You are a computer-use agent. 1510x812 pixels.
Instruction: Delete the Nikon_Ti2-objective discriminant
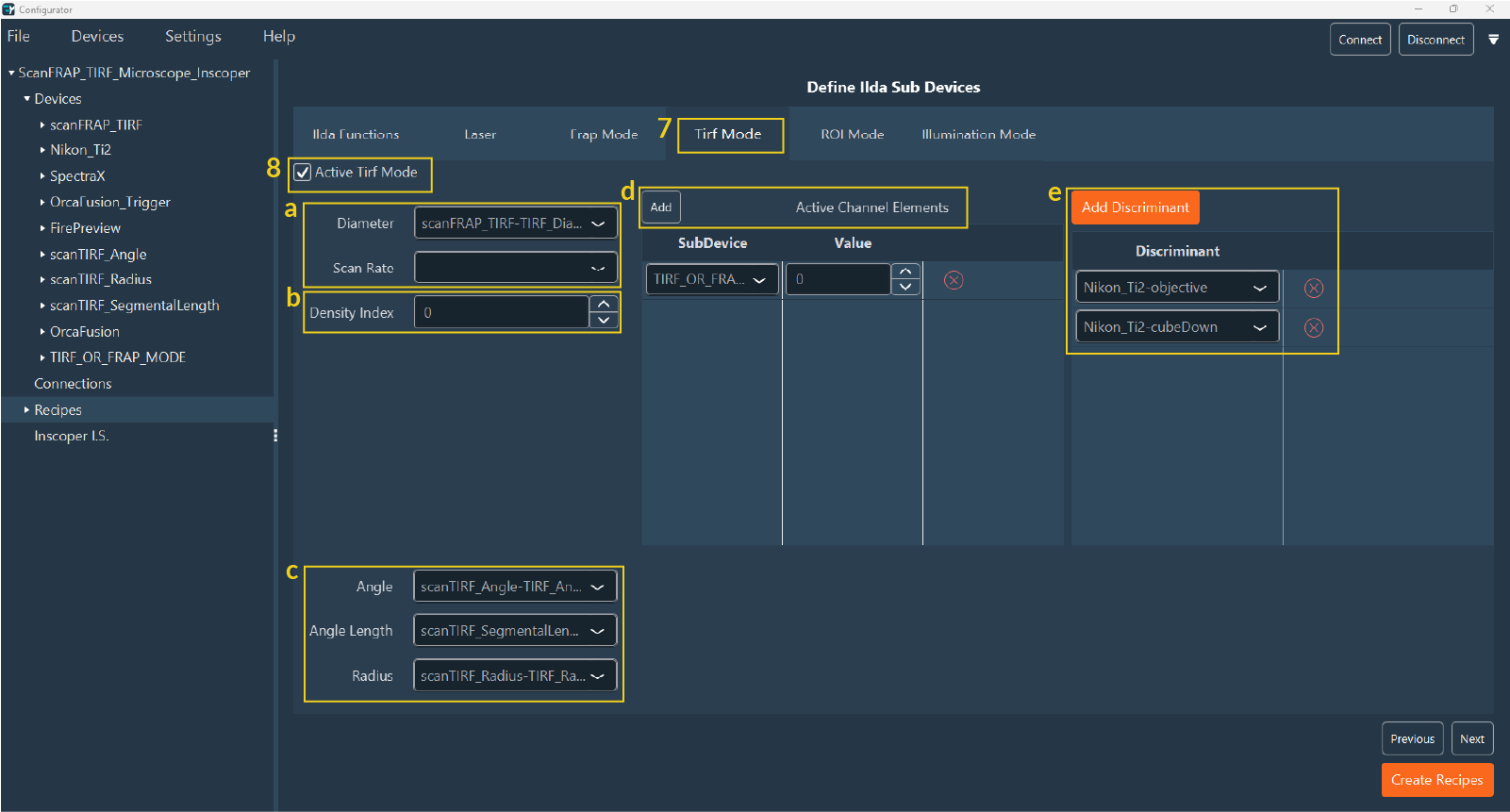pos(1313,289)
